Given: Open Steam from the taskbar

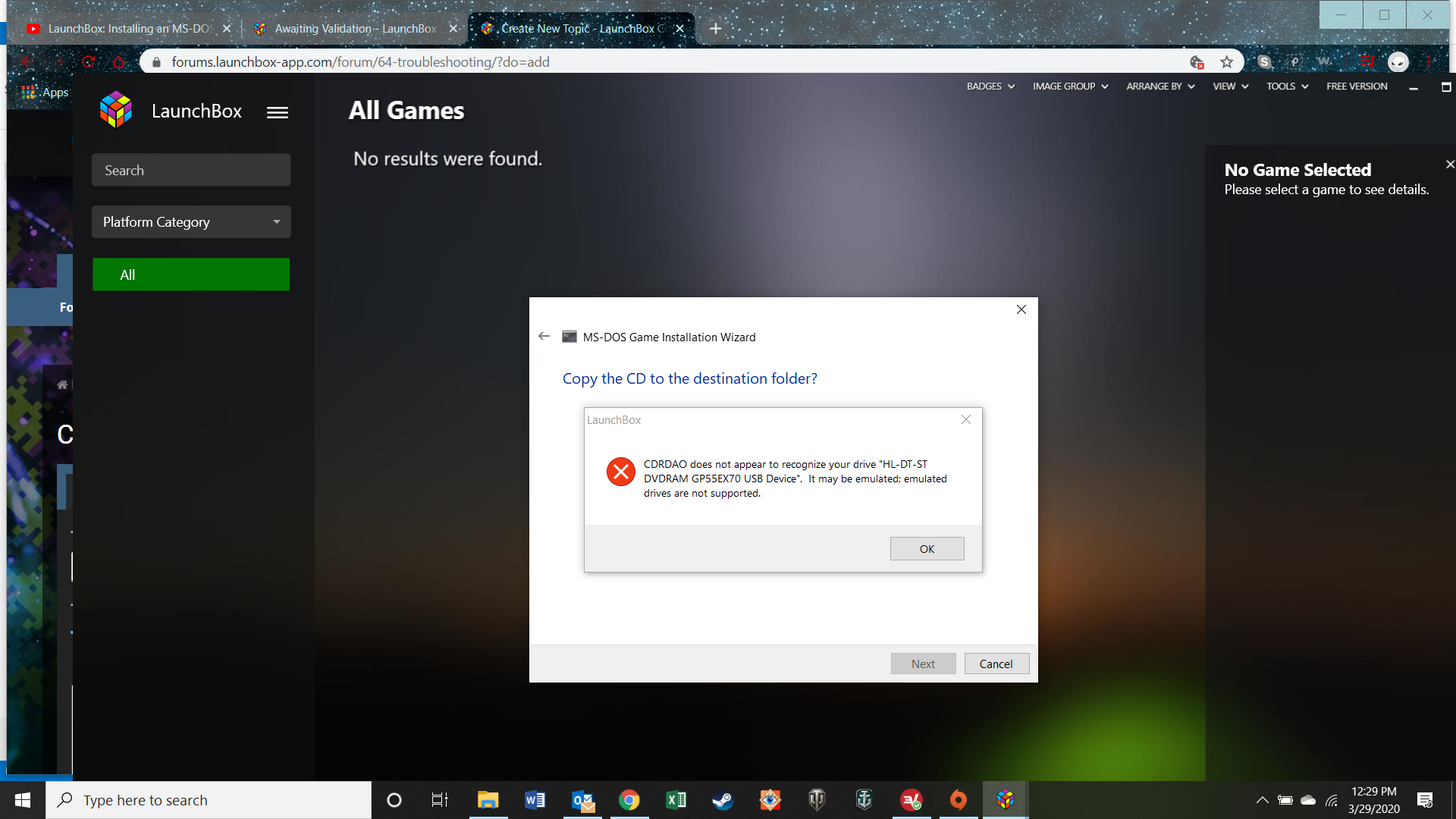Looking at the screenshot, I should coord(723,800).
